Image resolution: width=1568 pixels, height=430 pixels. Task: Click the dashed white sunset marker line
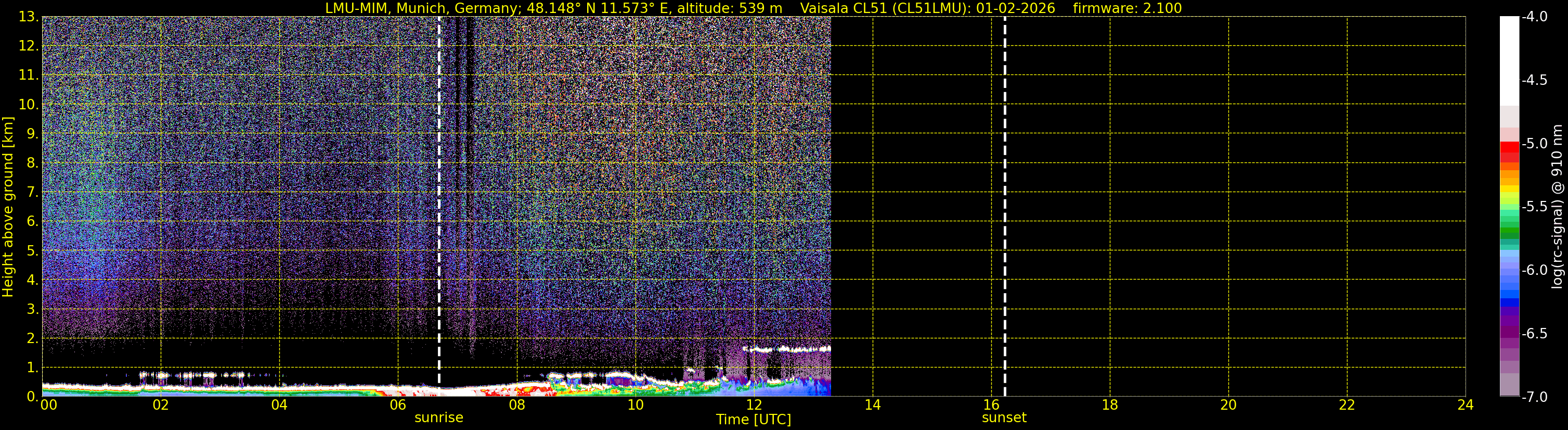pos(1004,207)
